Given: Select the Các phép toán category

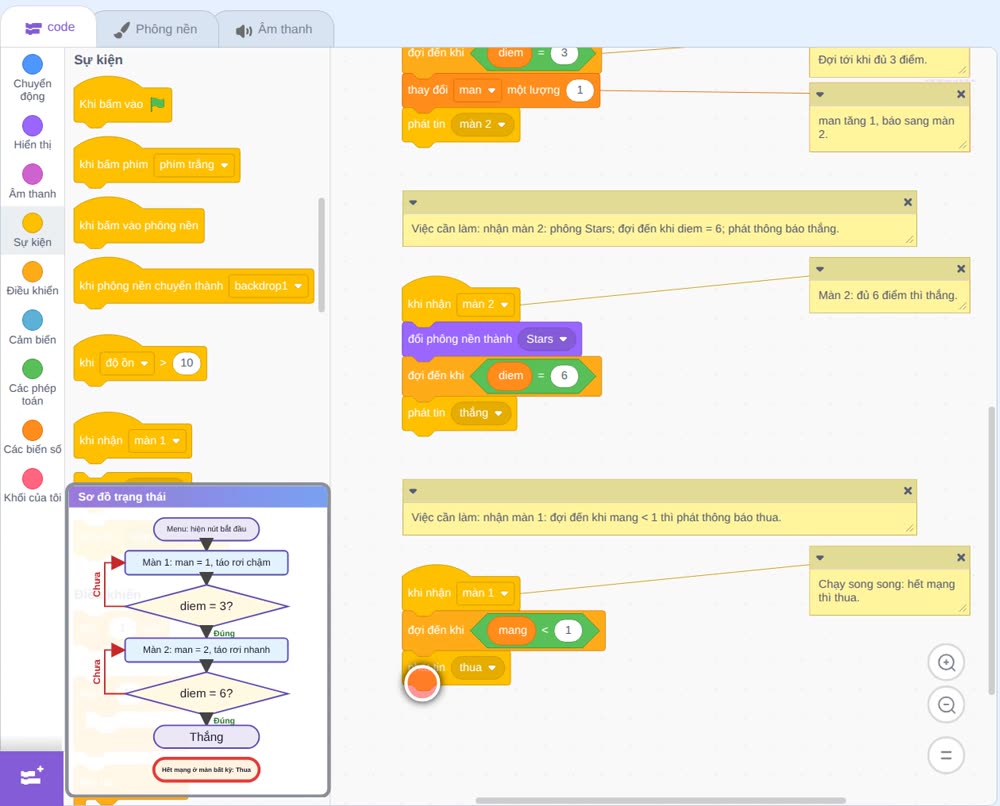Looking at the screenshot, I should [x=32, y=382].
